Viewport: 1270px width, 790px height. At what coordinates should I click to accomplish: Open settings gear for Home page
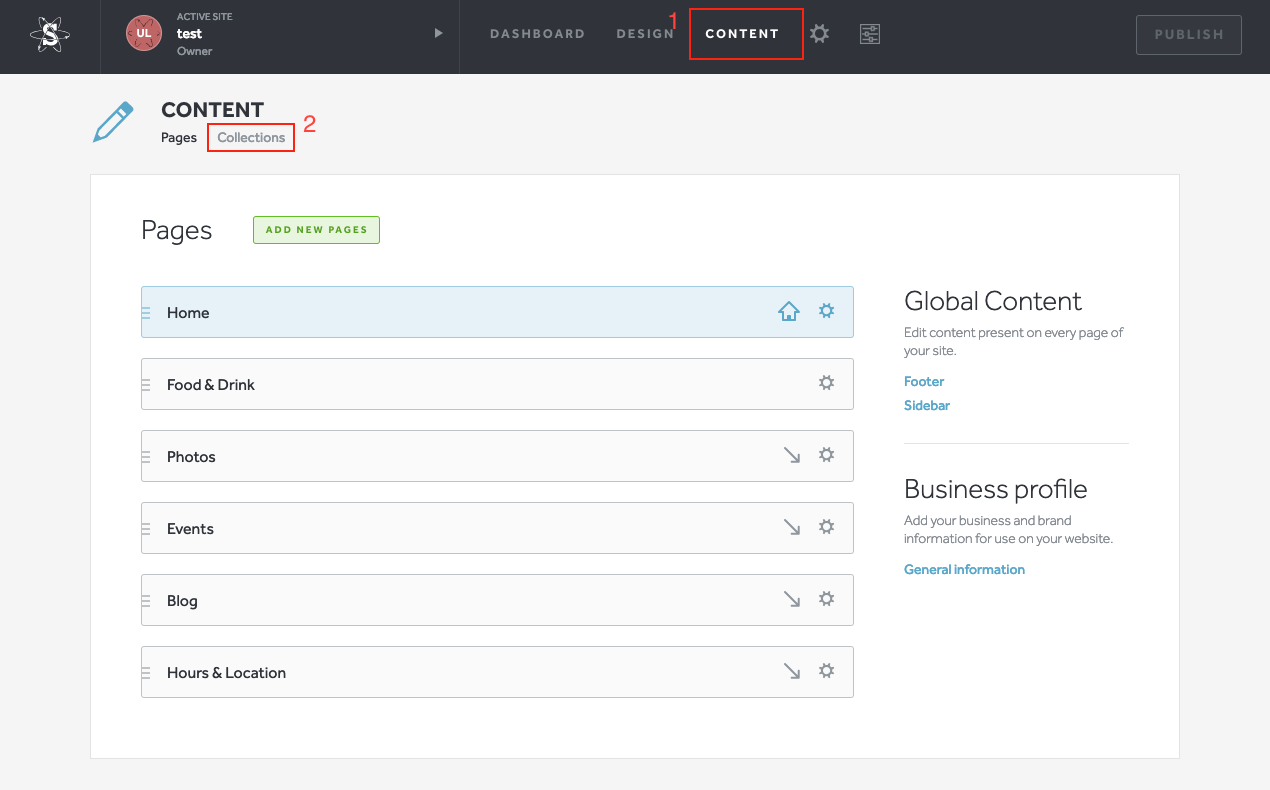826,311
